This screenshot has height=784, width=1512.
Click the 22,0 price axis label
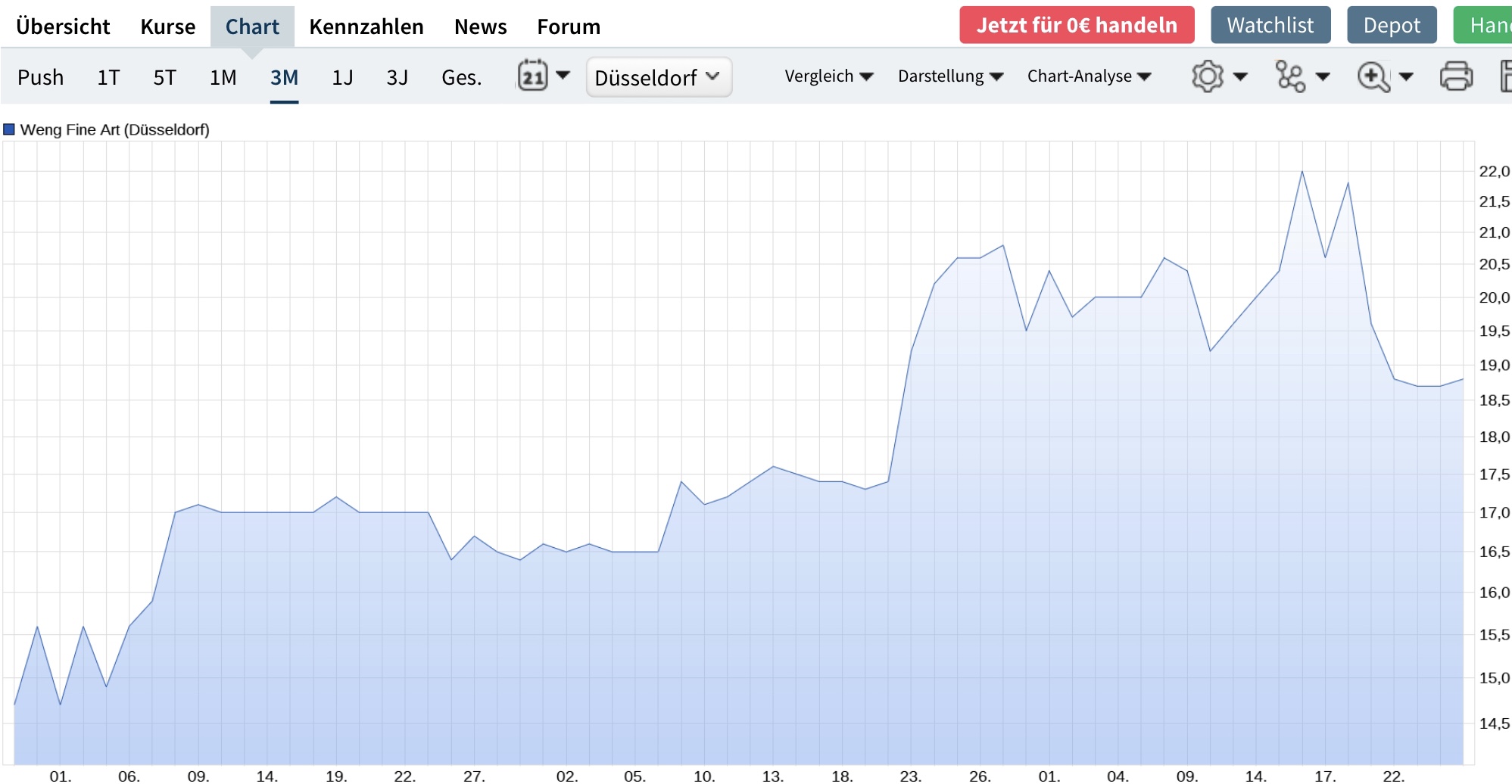point(1495,171)
